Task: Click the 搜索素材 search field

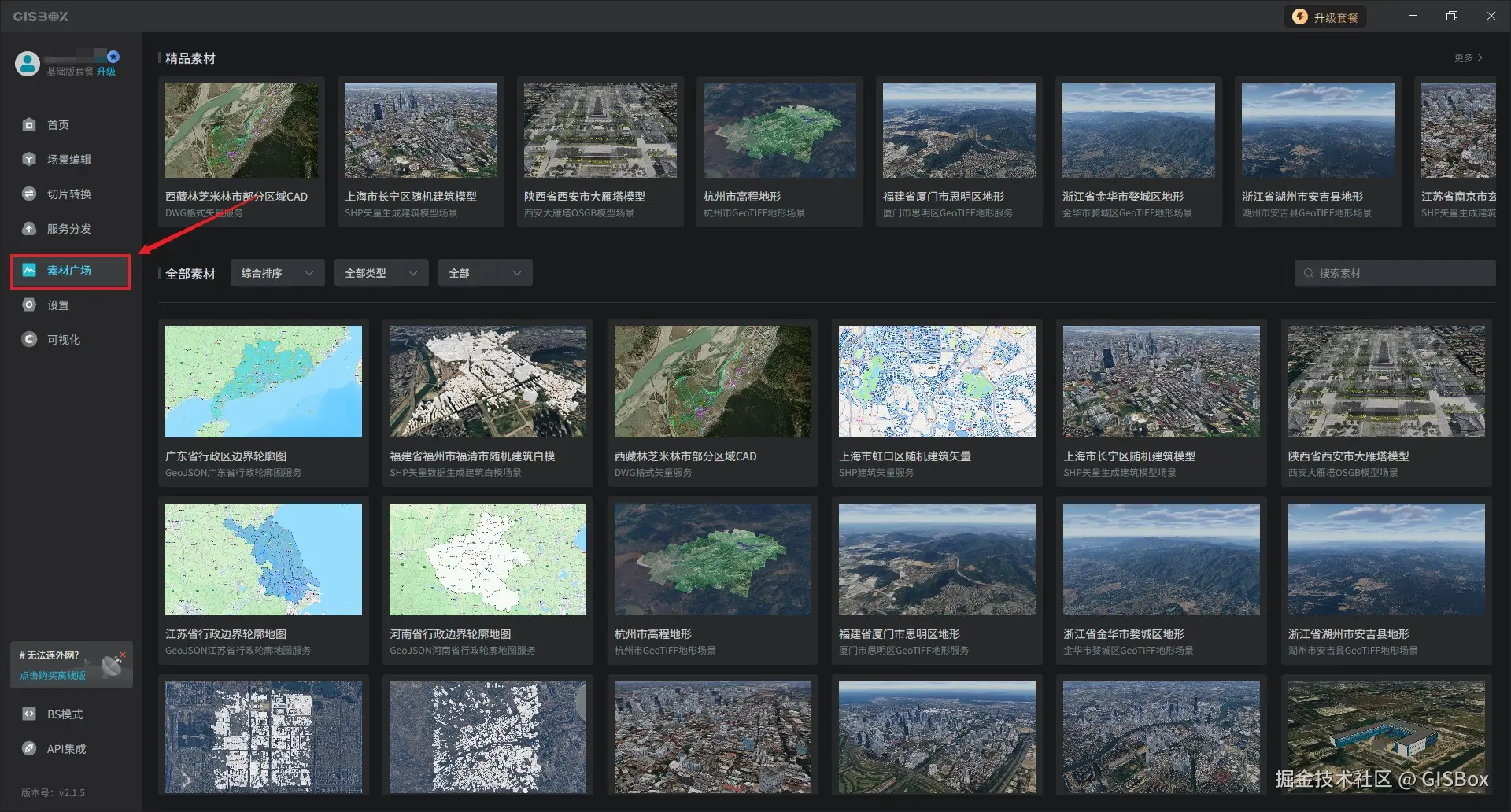Action: point(1395,273)
